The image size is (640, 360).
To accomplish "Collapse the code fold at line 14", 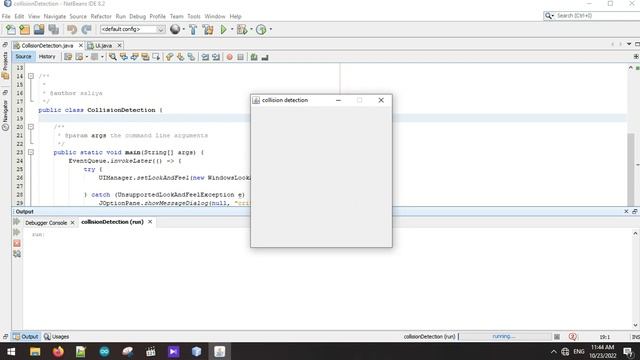I will point(31,76).
